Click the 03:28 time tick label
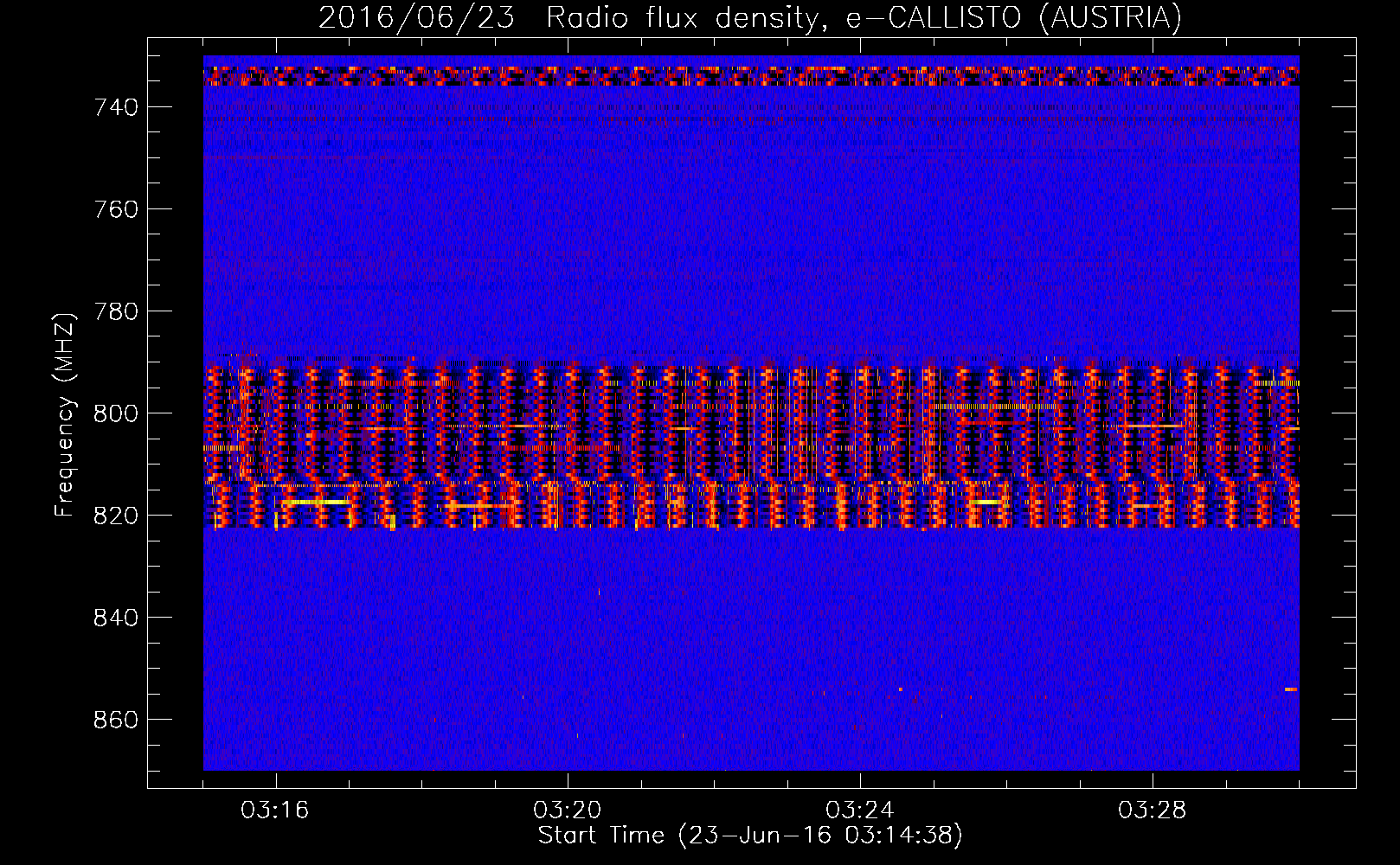This screenshot has height=865, width=1400. click(x=1153, y=811)
